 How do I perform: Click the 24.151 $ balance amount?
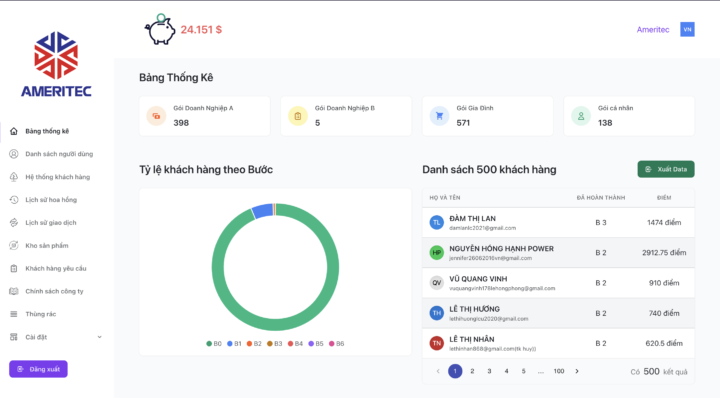tap(201, 30)
